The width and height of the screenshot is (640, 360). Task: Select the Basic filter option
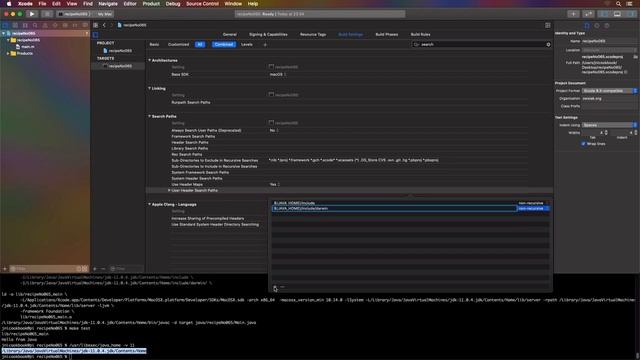(x=154, y=44)
